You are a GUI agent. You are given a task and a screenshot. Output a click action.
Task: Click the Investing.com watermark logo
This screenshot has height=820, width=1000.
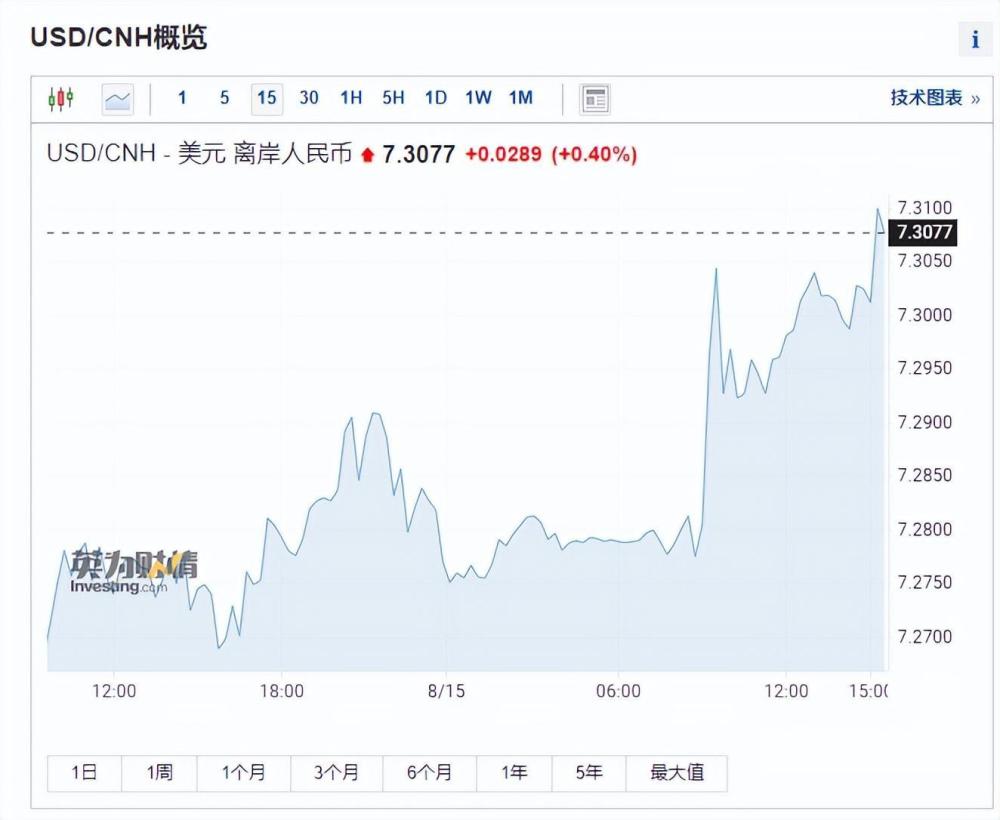[134, 572]
